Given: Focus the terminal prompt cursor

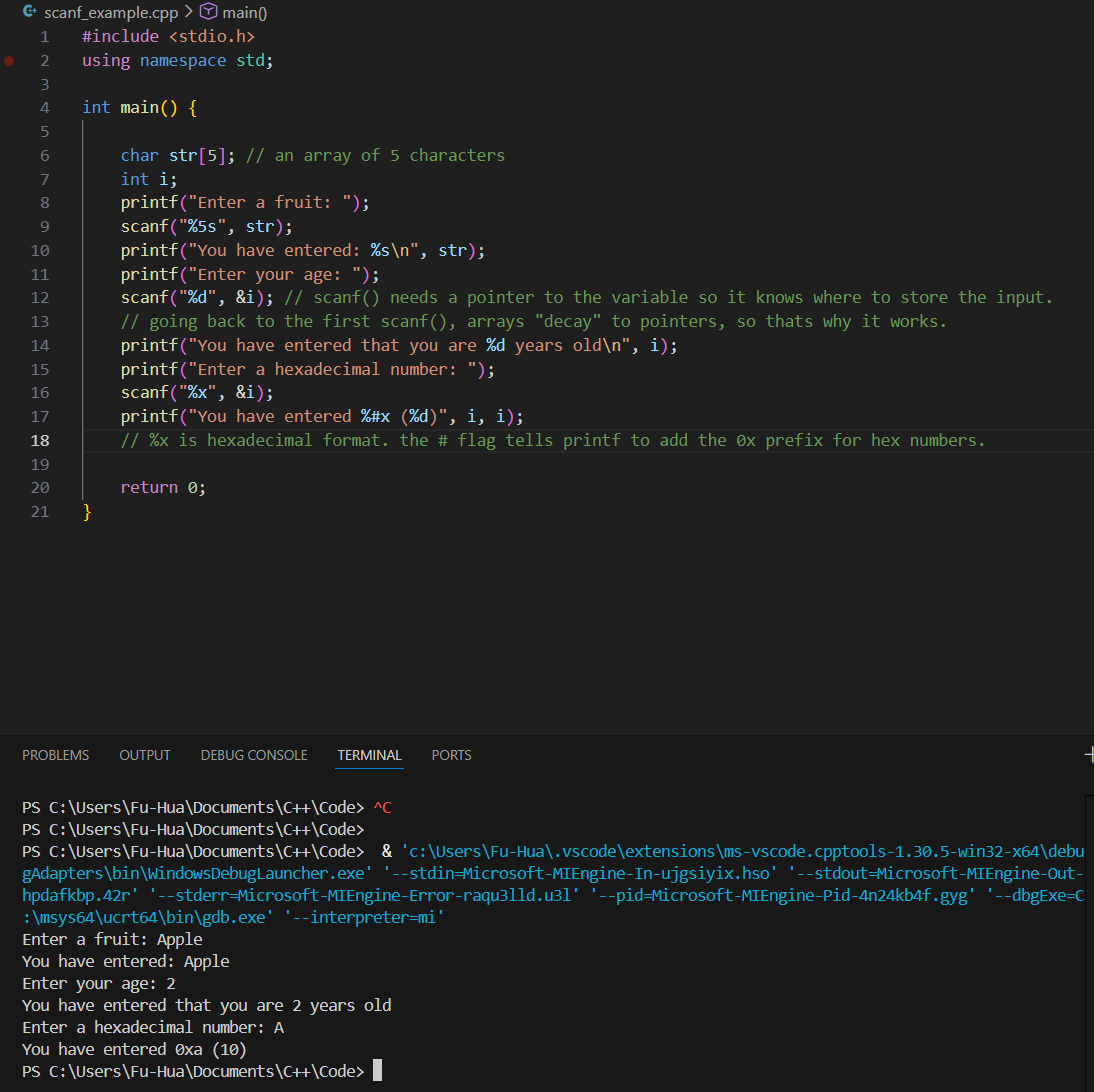Looking at the screenshot, I should click(377, 1071).
